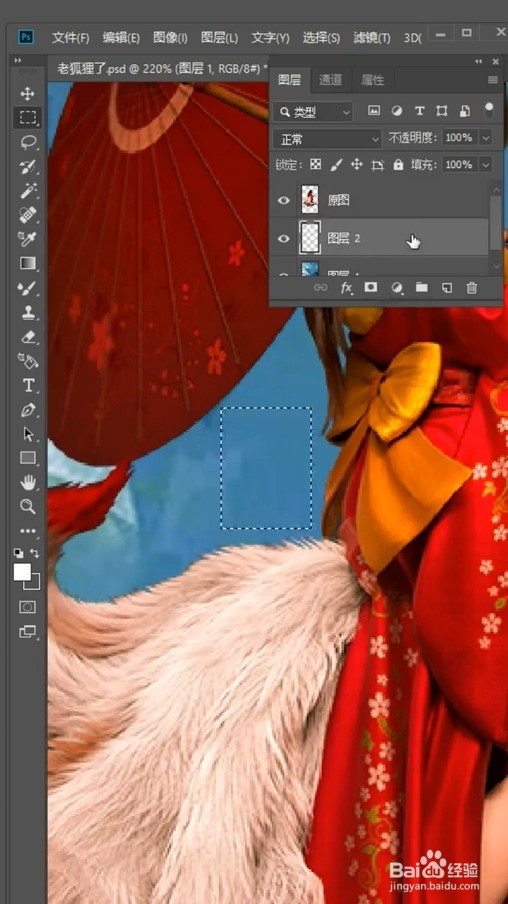Open the Layers panel options menu
Image resolution: width=508 pixels, height=904 pixels.
492,80
